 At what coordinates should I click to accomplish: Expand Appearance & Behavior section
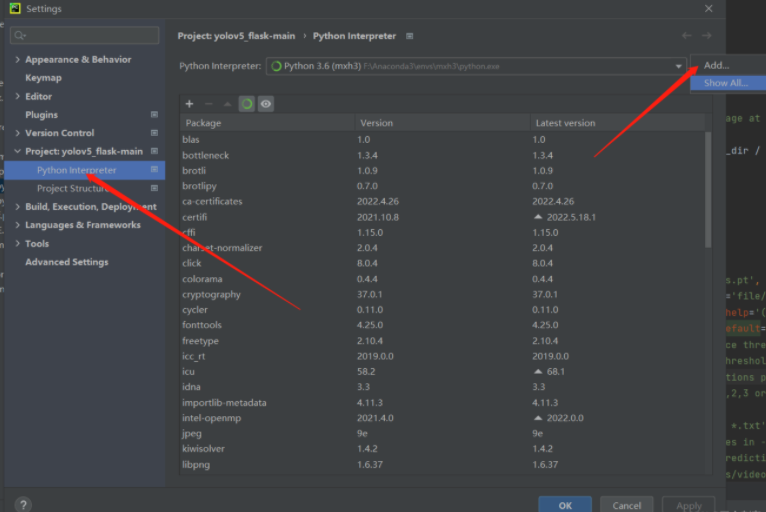tap(18, 59)
